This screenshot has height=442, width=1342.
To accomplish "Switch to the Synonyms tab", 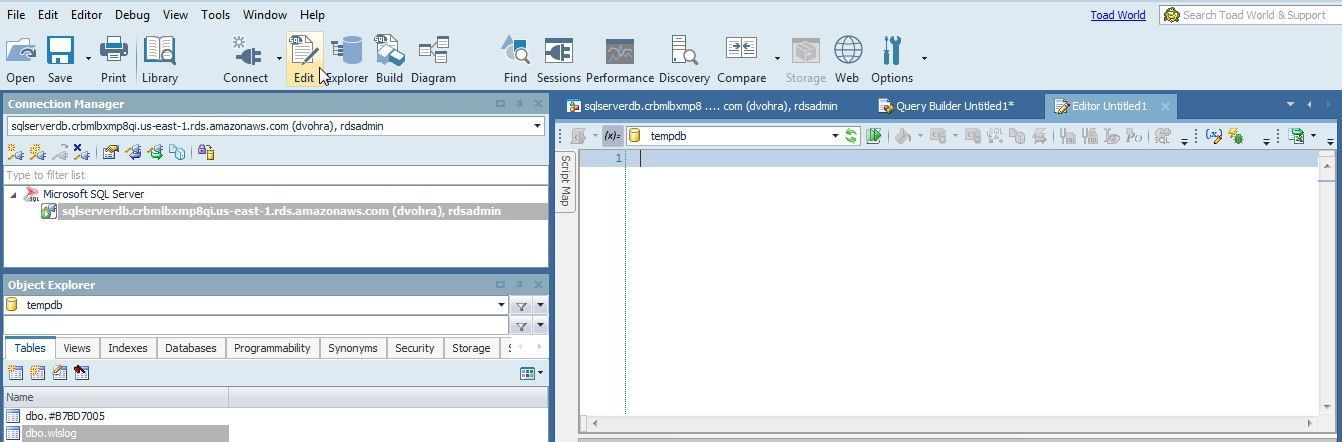I will point(353,348).
